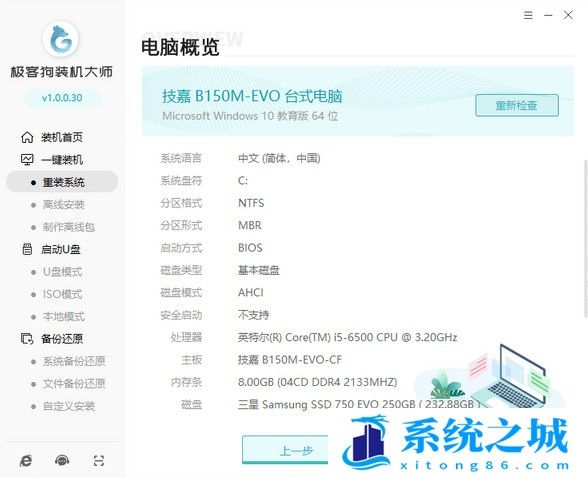This screenshot has width=588, height=478.
Task: Select 文件备份还原 option
Action: click(x=74, y=384)
